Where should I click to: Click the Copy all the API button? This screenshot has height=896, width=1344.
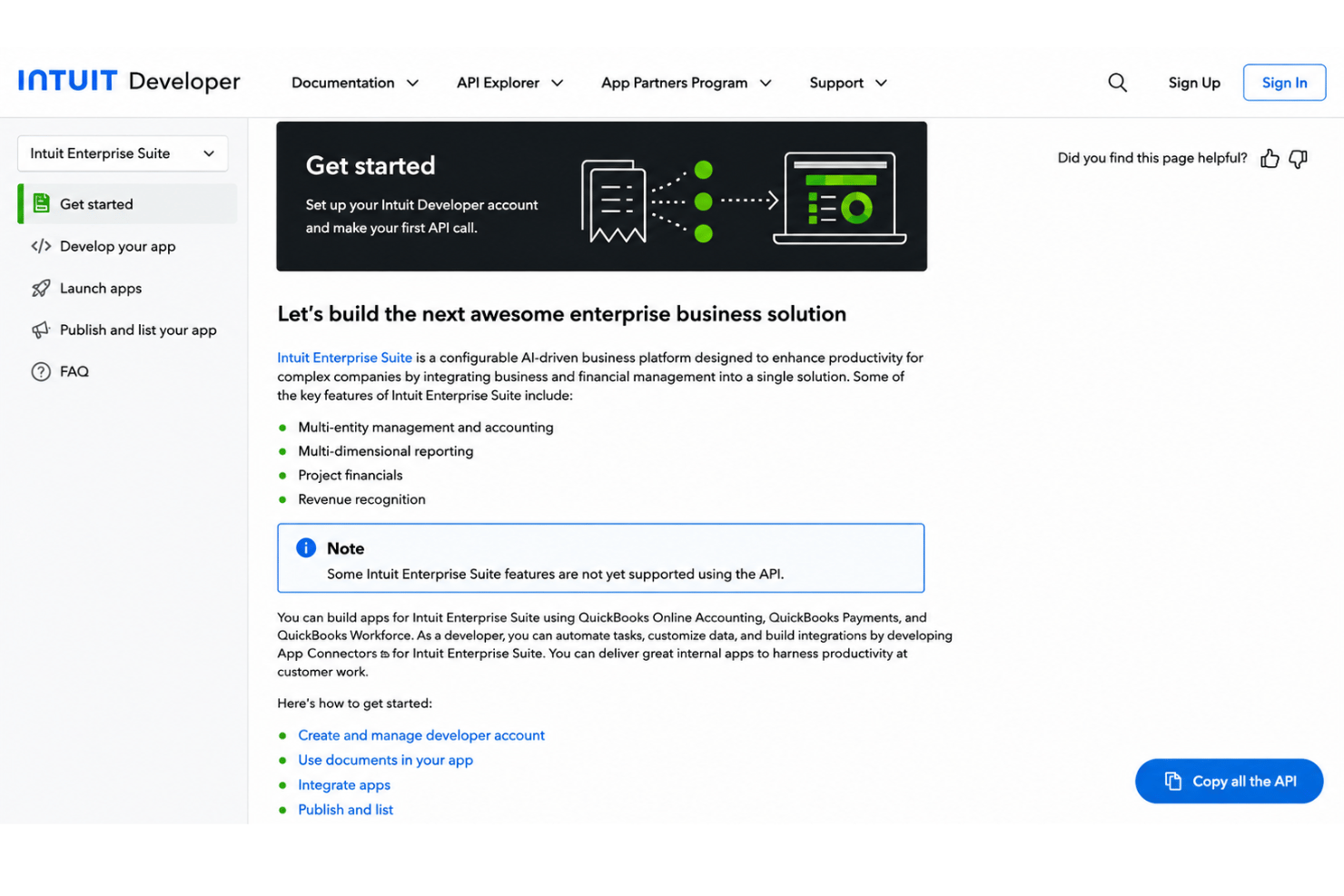coord(1229,781)
